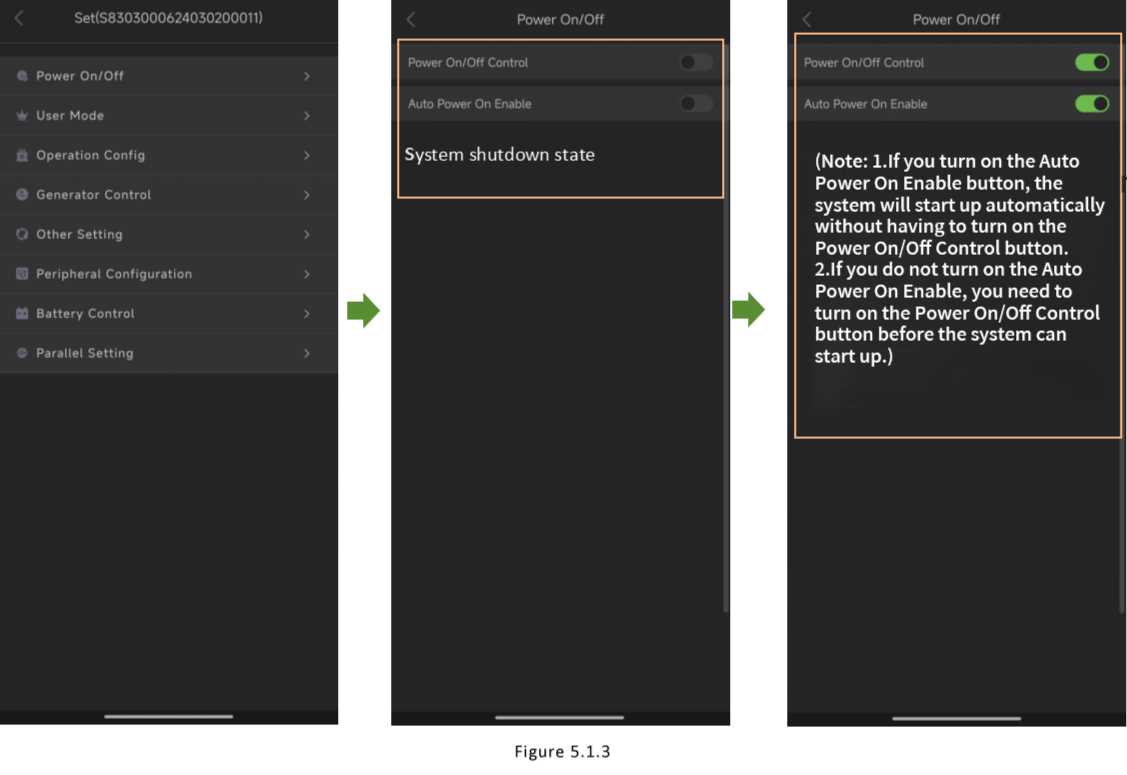Viewport: 1127px width, 775px height.
Task: Disable the green Power On/Off Control toggle
Action: click(1092, 62)
